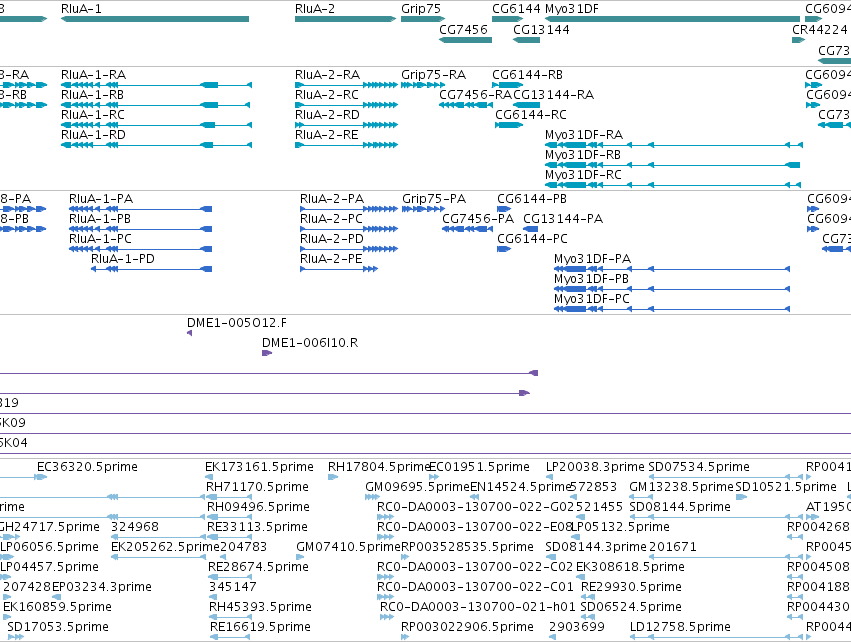
Task: Click protein label RluA-1-PB
Action: coord(100,219)
